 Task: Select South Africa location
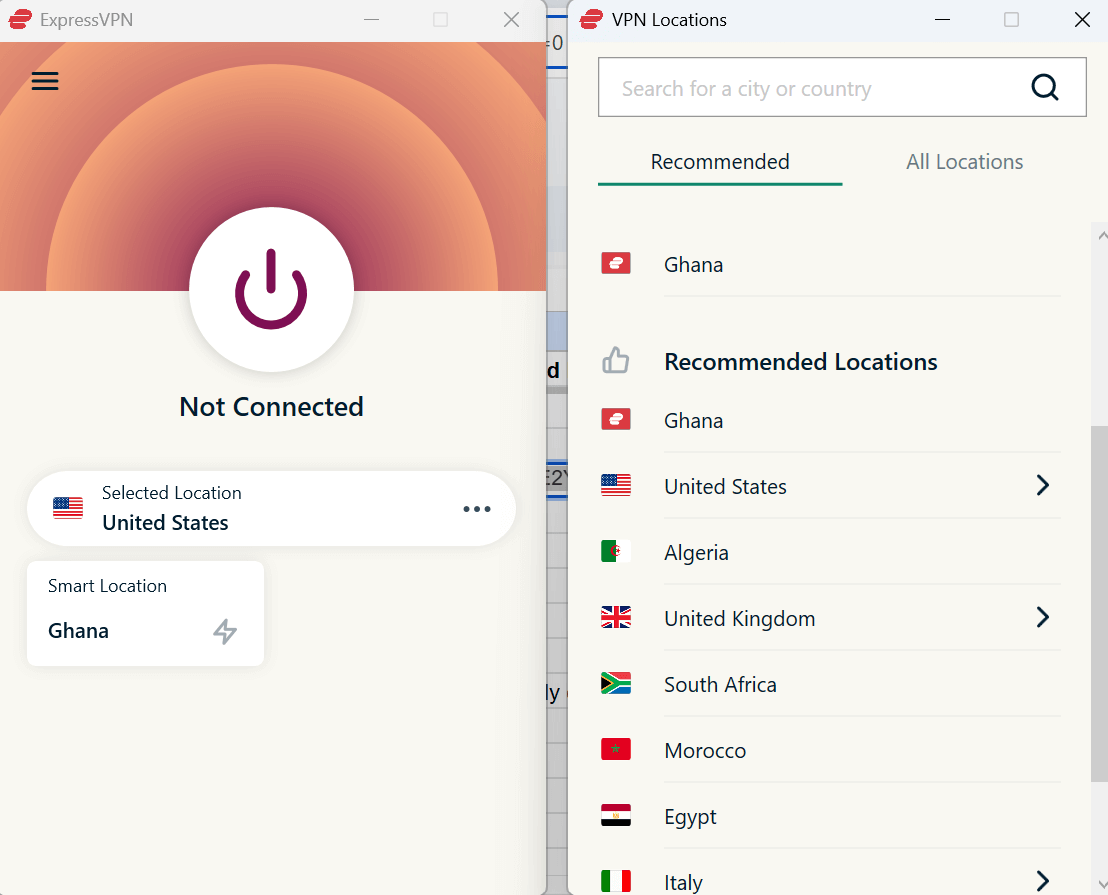tap(830, 684)
